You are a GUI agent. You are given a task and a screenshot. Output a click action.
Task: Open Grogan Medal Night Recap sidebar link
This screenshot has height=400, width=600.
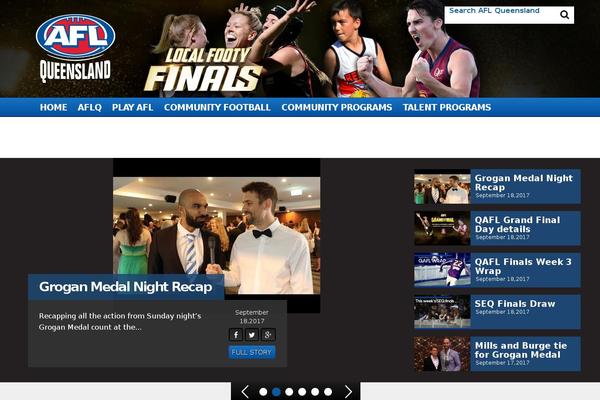[523, 183]
